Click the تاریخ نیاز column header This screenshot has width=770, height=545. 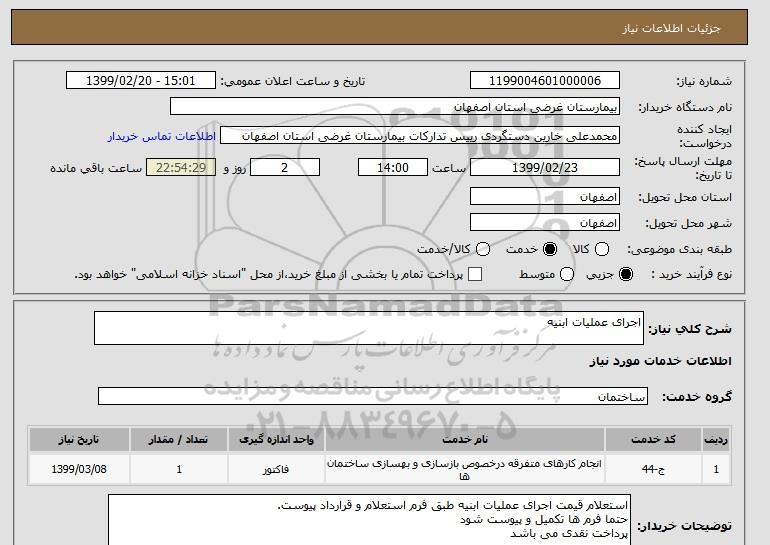pyautogui.click(x=79, y=439)
